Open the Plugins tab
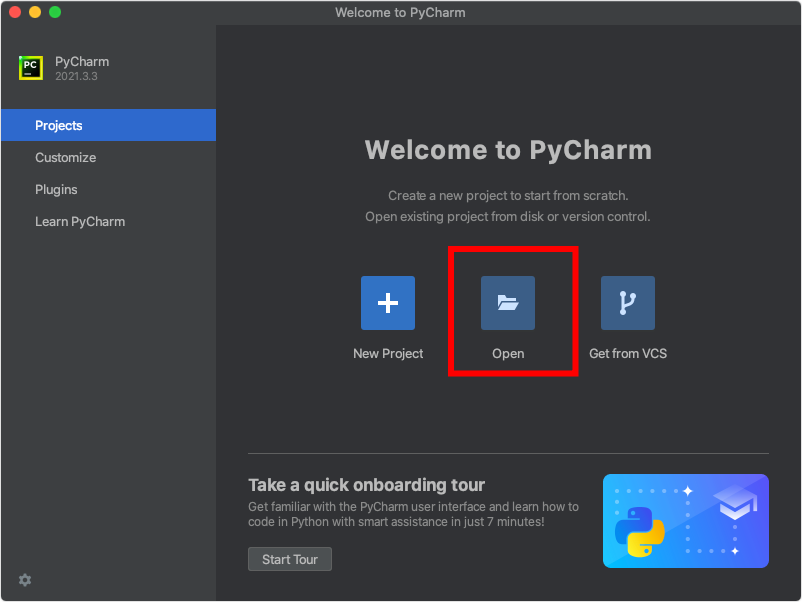The height and width of the screenshot is (602, 802). click(108, 190)
